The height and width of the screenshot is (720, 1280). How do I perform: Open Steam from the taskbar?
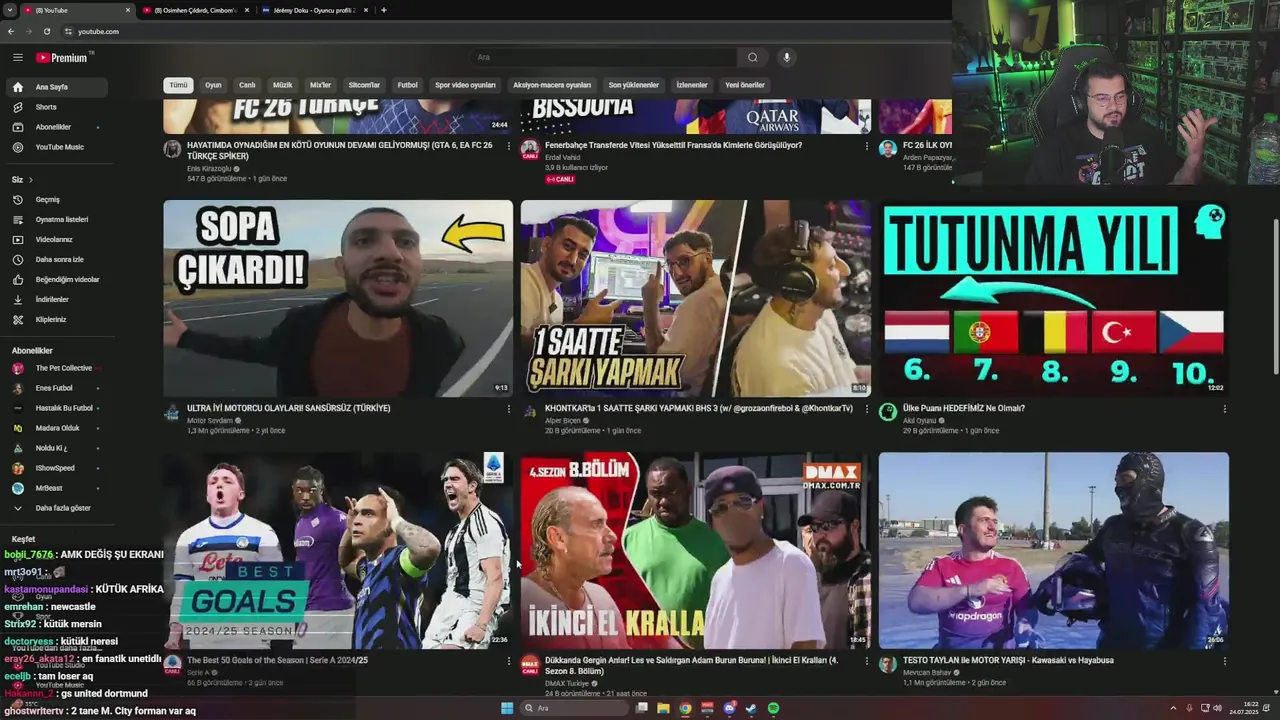pos(751,708)
